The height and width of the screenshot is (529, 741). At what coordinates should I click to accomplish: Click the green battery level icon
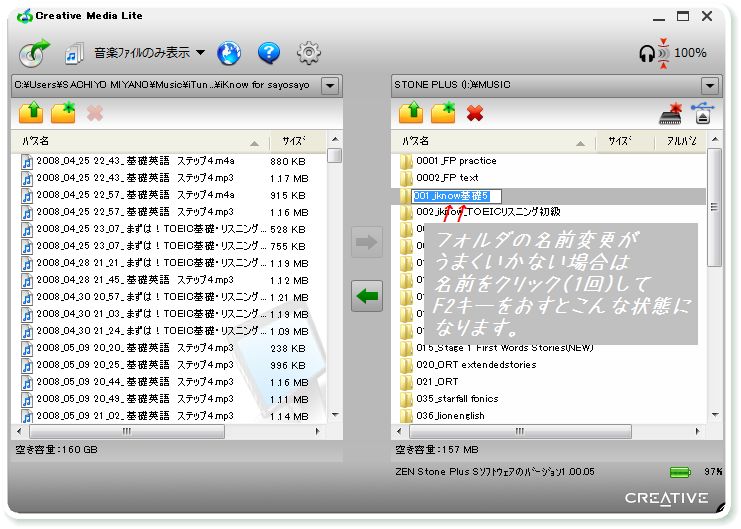pos(680,472)
